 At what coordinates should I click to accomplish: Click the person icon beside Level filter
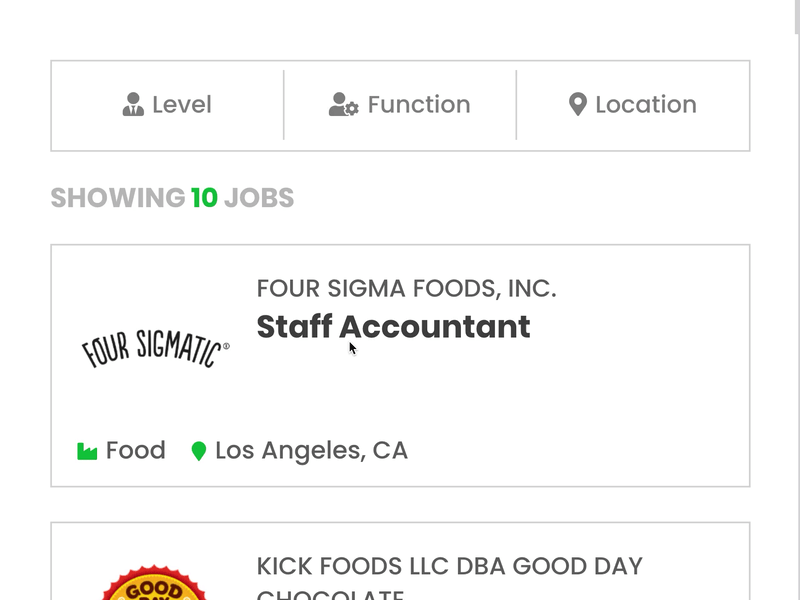[132, 104]
